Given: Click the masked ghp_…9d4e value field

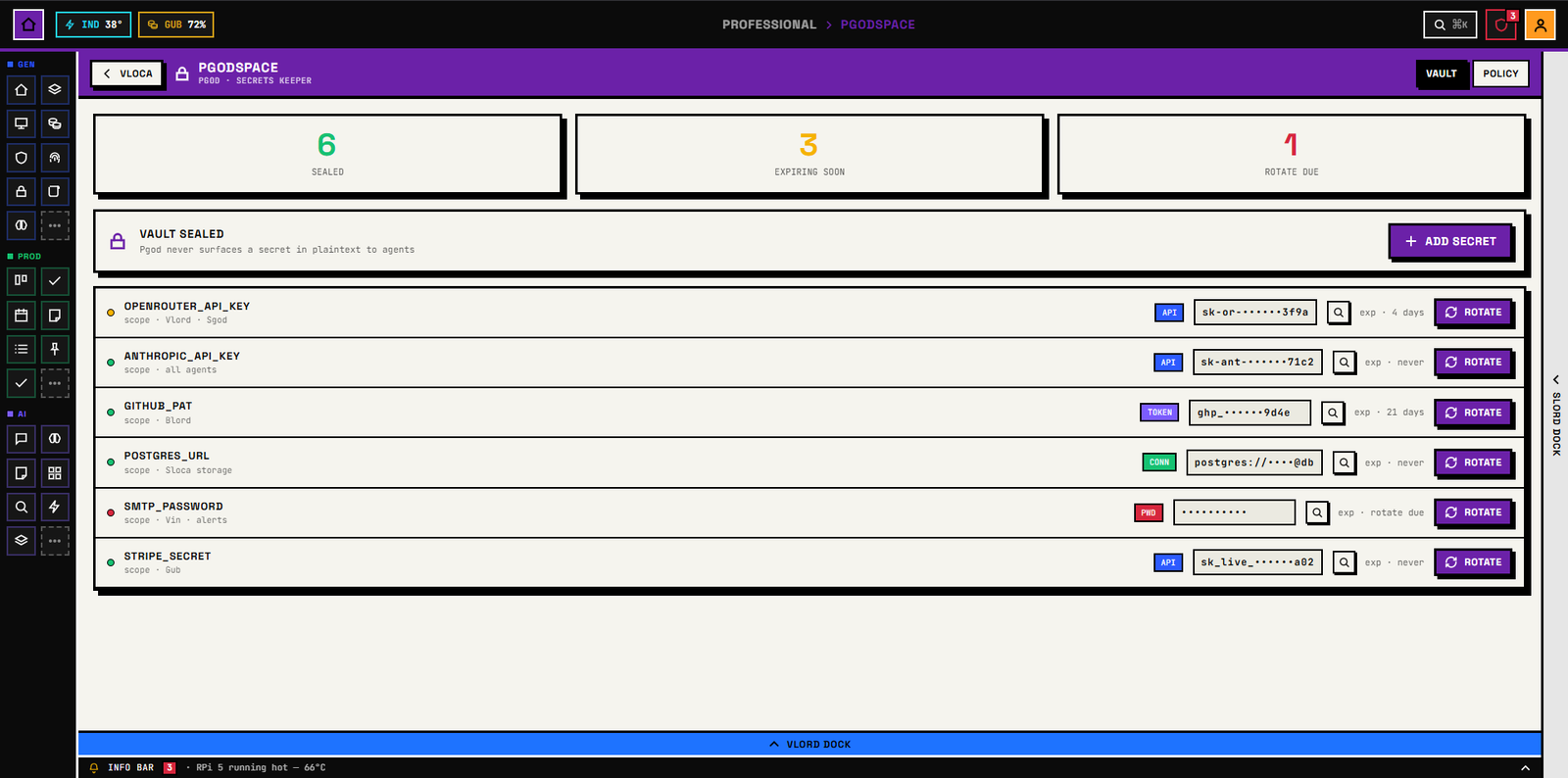Looking at the screenshot, I should (1249, 413).
